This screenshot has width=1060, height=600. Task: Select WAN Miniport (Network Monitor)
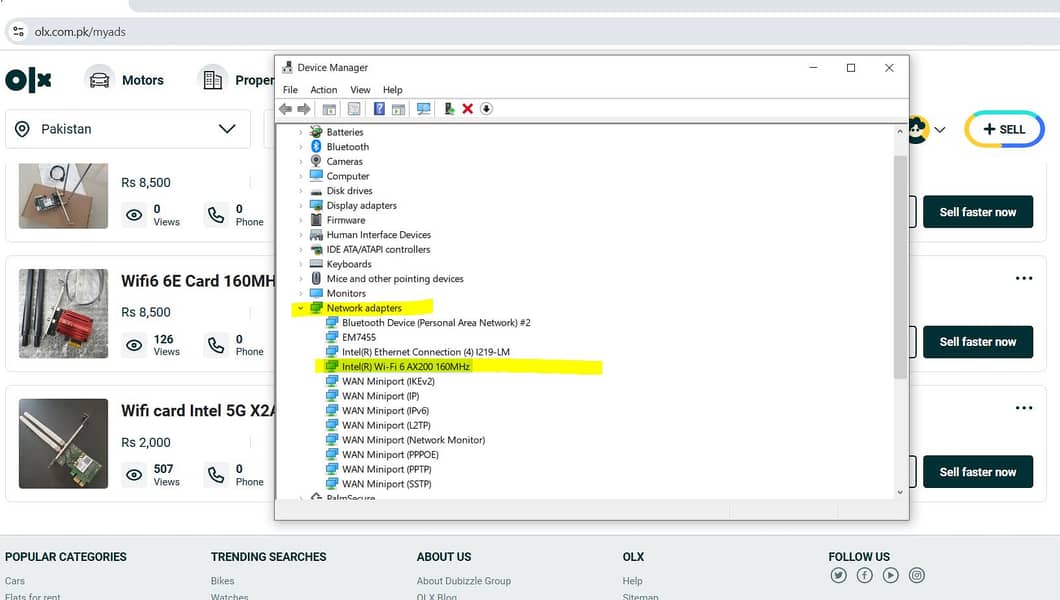(413, 440)
